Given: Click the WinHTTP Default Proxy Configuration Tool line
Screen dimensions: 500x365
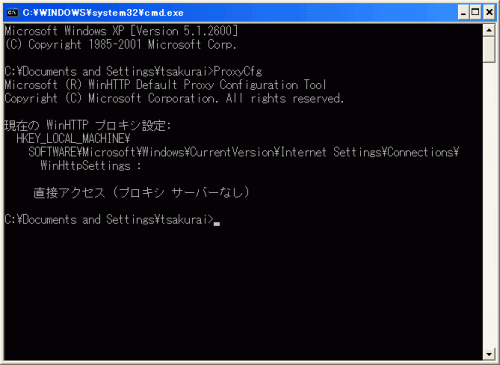Looking at the screenshot, I should (x=165, y=85).
